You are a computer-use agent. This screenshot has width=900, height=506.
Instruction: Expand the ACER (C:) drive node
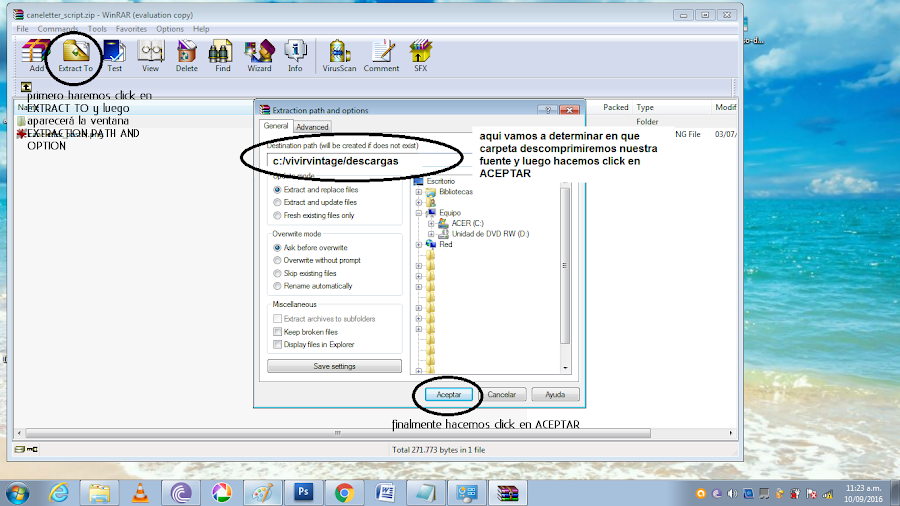(431, 224)
